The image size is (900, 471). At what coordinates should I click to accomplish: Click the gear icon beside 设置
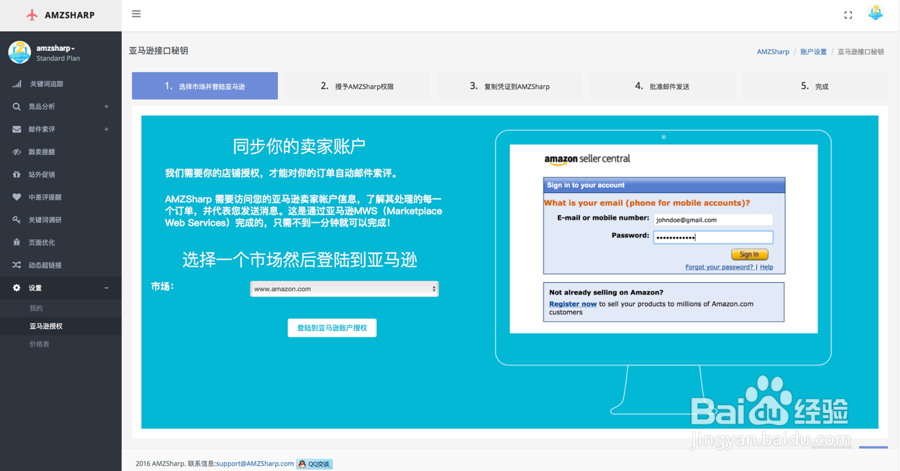click(x=17, y=288)
